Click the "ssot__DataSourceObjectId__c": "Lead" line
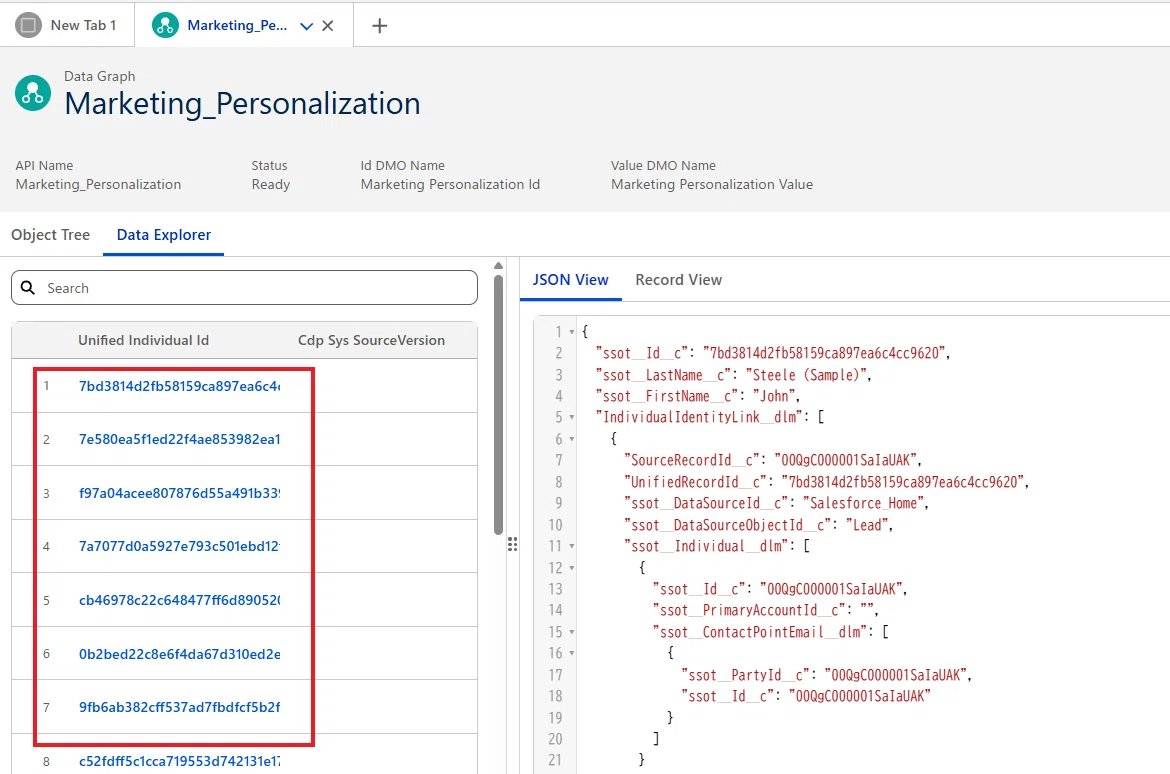Viewport: 1170px width, 774px height. (759, 525)
